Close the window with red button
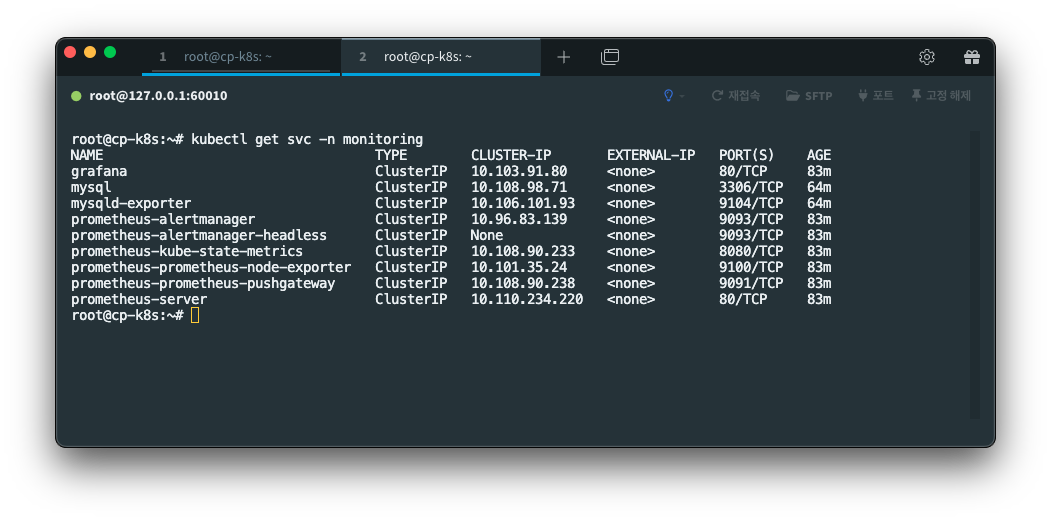Viewport: 1051px width, 521px height. pyautogui.click(x=70, y=52)
